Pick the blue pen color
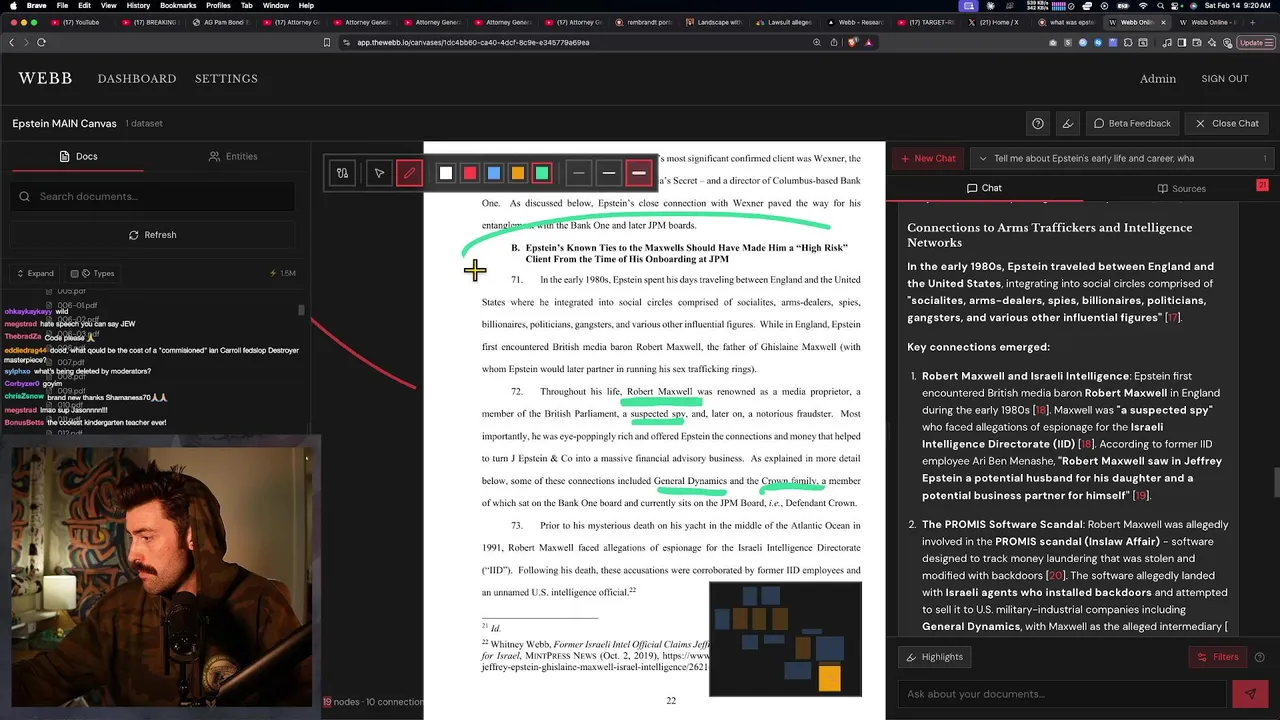This screenshot has width=1280, height=720. (x=494, y=173)
